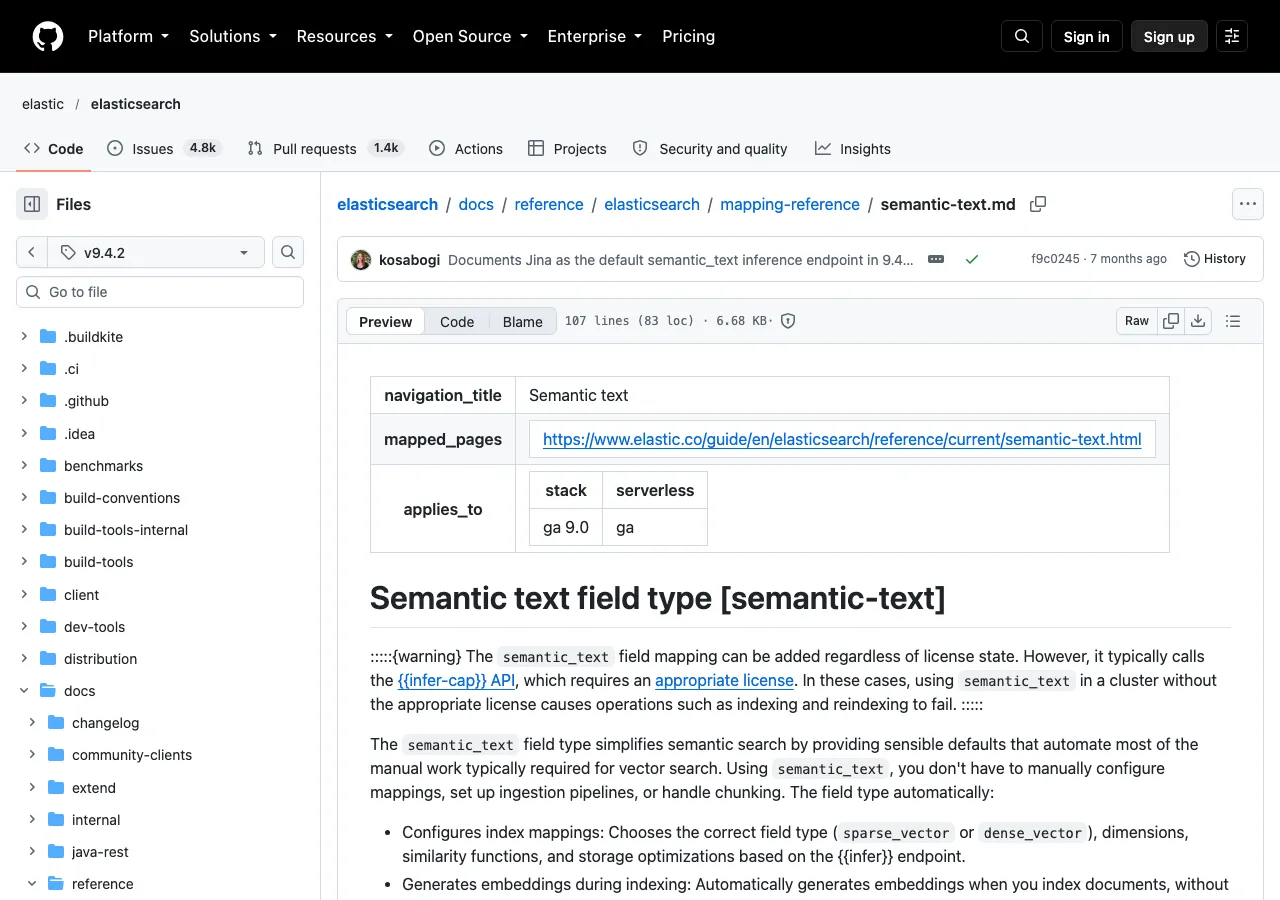The width and height of the screenshot is (1280, 900).
Task: Open the Platform dropdown menu
Action: pyautogui.click(x=128, y=36)
